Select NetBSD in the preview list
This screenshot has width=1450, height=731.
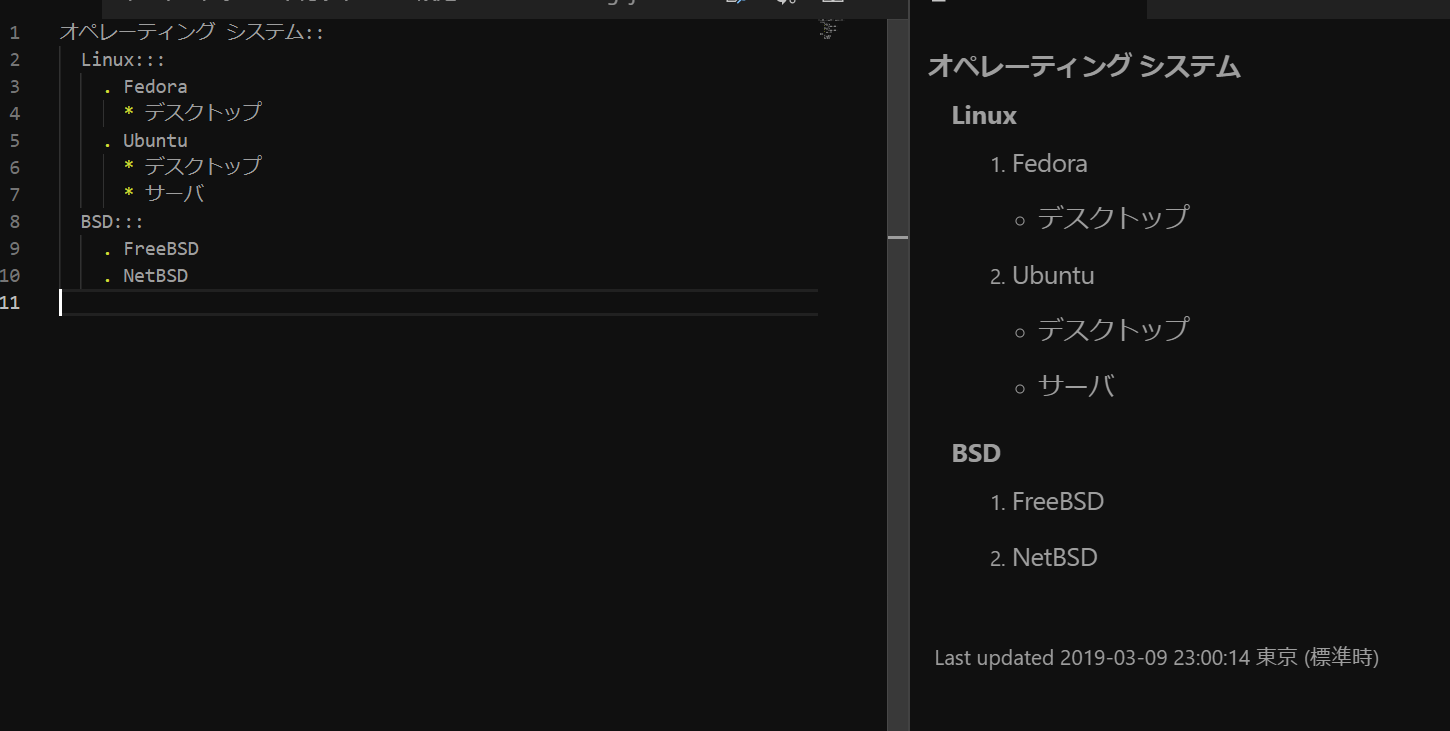tap(1055, 557)
